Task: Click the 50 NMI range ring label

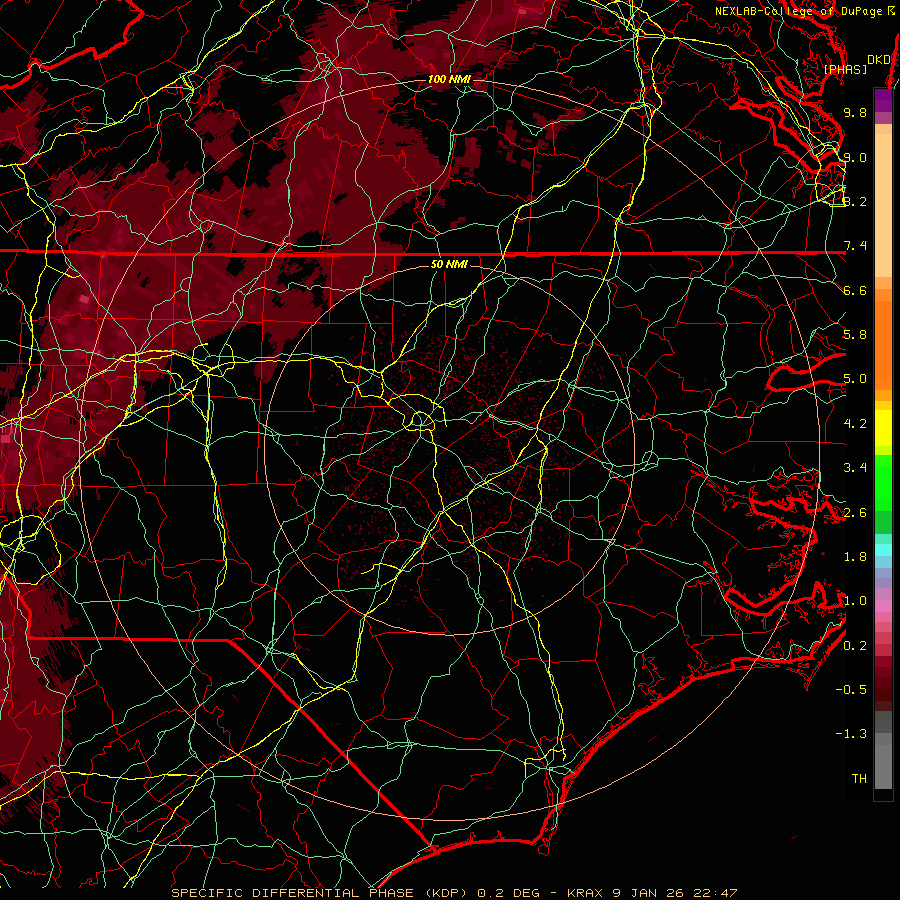Action: point(449,265)
